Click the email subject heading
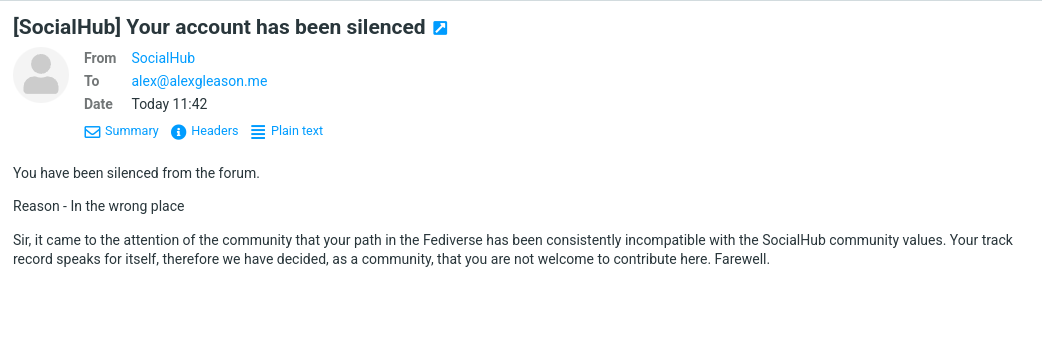 point(219,27)
